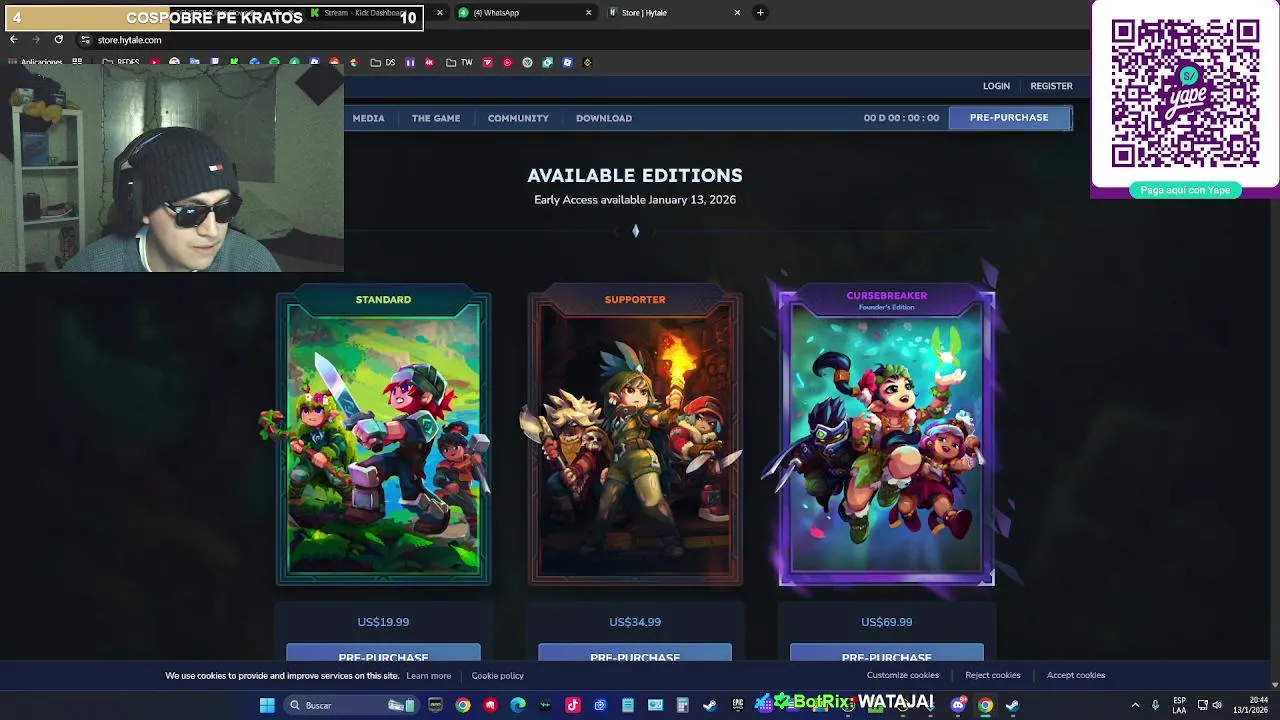
Task: Click the active Chrome window icon in taskbar
Action: click(x=985, y=705)
